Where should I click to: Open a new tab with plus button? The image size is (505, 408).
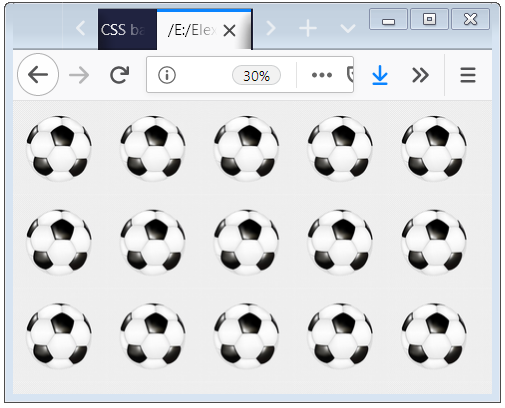(x=308, y=28)
